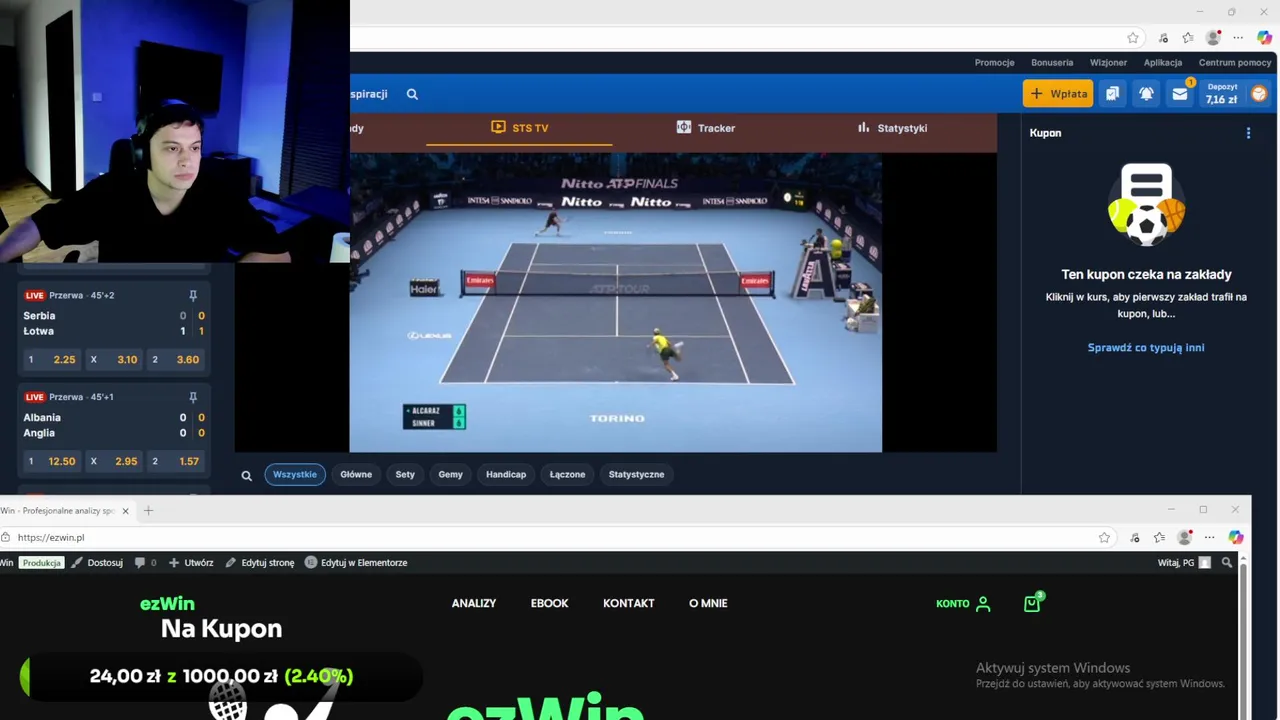Open favorites list in top browser toolbar
The width and height of the screenshot is (1280, 720).
tap(1188, 38)
